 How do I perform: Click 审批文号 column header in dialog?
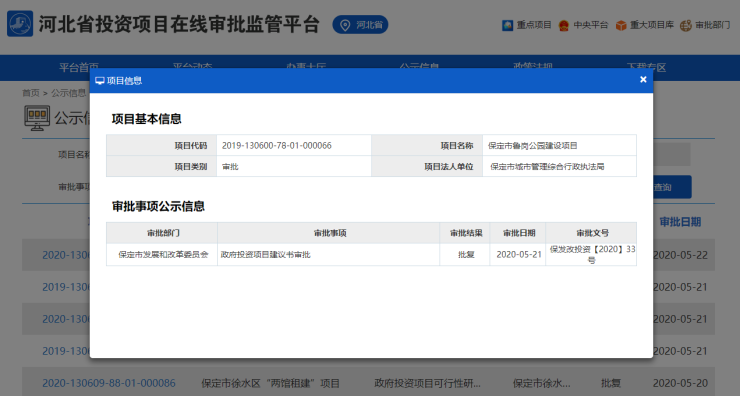tap(592, 233)
